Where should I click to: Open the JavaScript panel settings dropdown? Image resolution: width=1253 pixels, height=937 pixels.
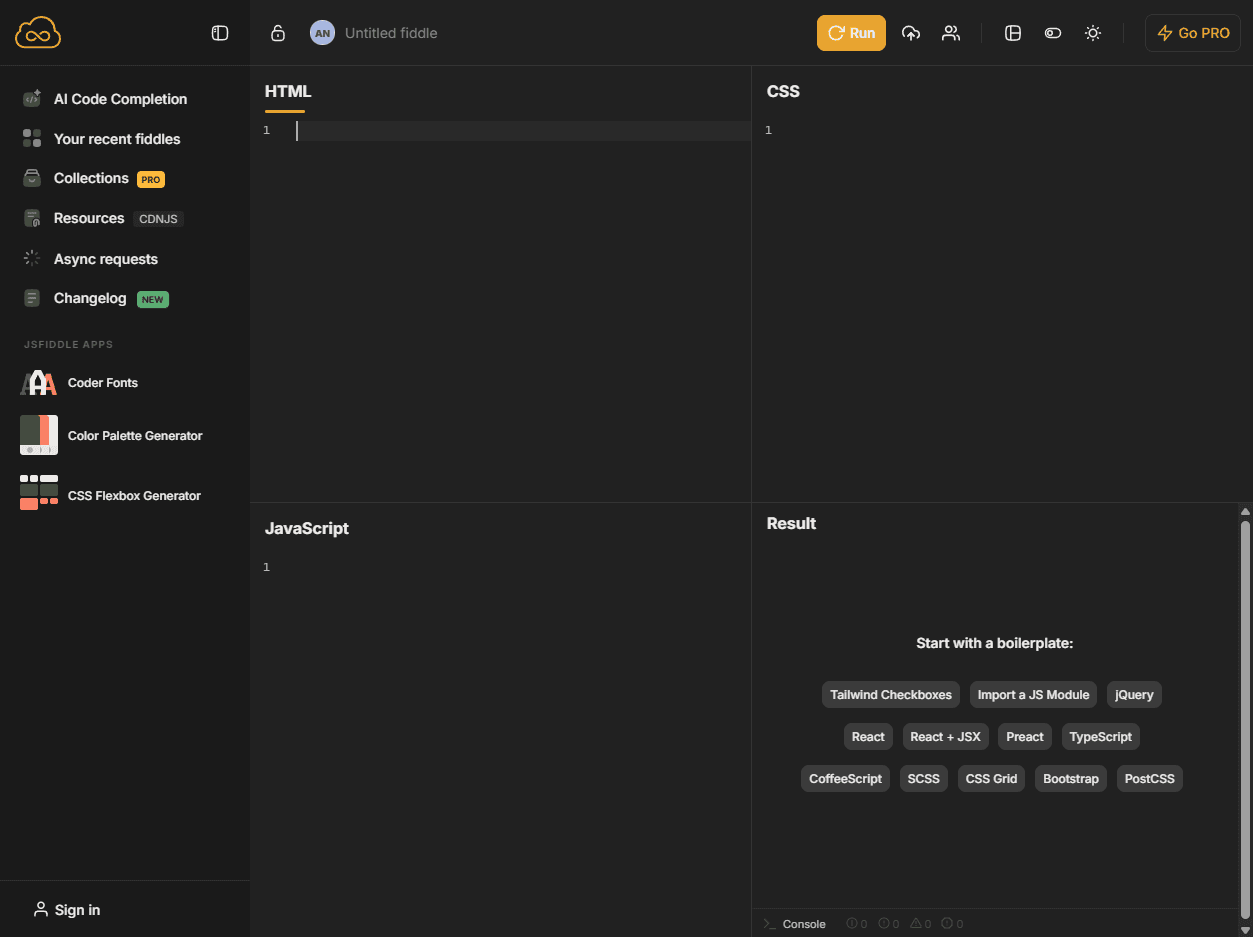[x=306, y=528]
